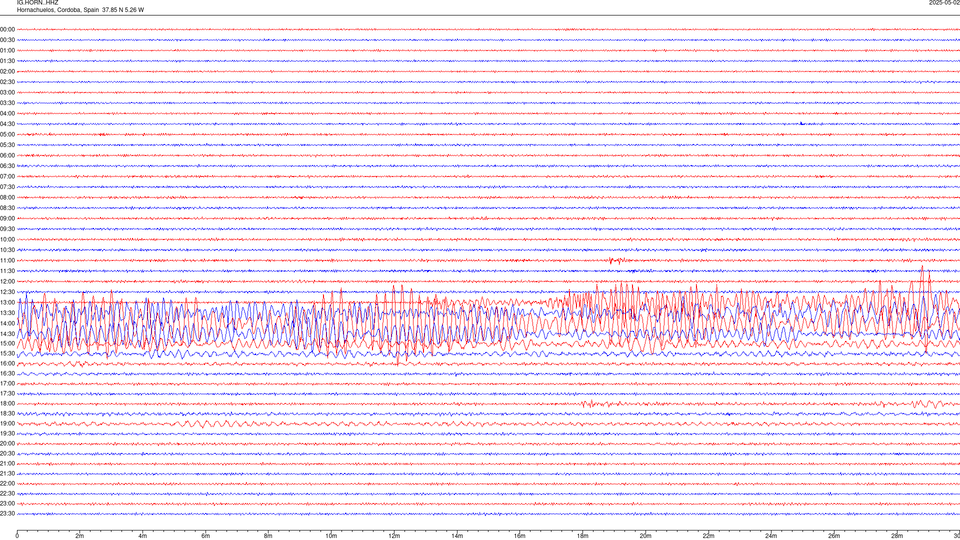Select the 03:00 row label
960x540 pixels.
(x=7, y=92)
